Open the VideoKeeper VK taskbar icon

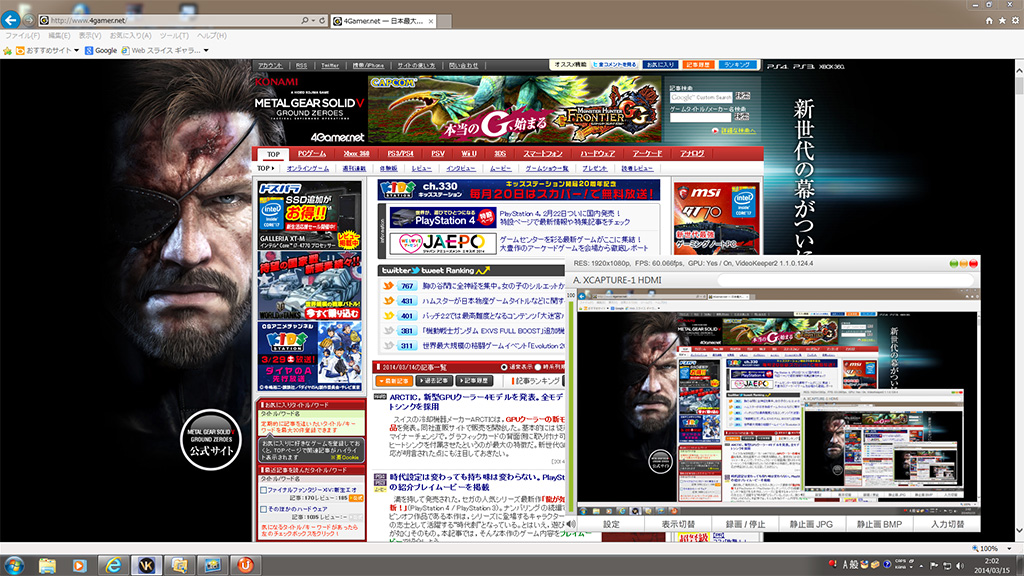tap(146, 565)
